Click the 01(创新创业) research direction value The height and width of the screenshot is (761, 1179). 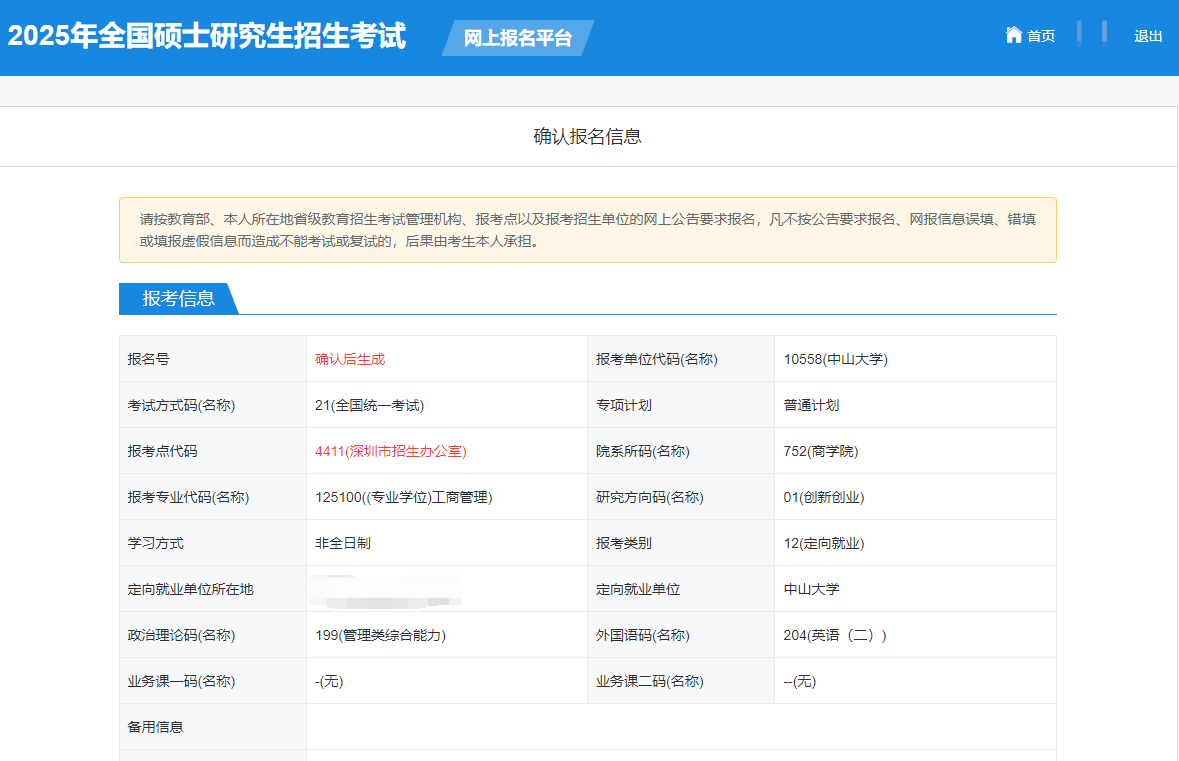tap(823, 497)
